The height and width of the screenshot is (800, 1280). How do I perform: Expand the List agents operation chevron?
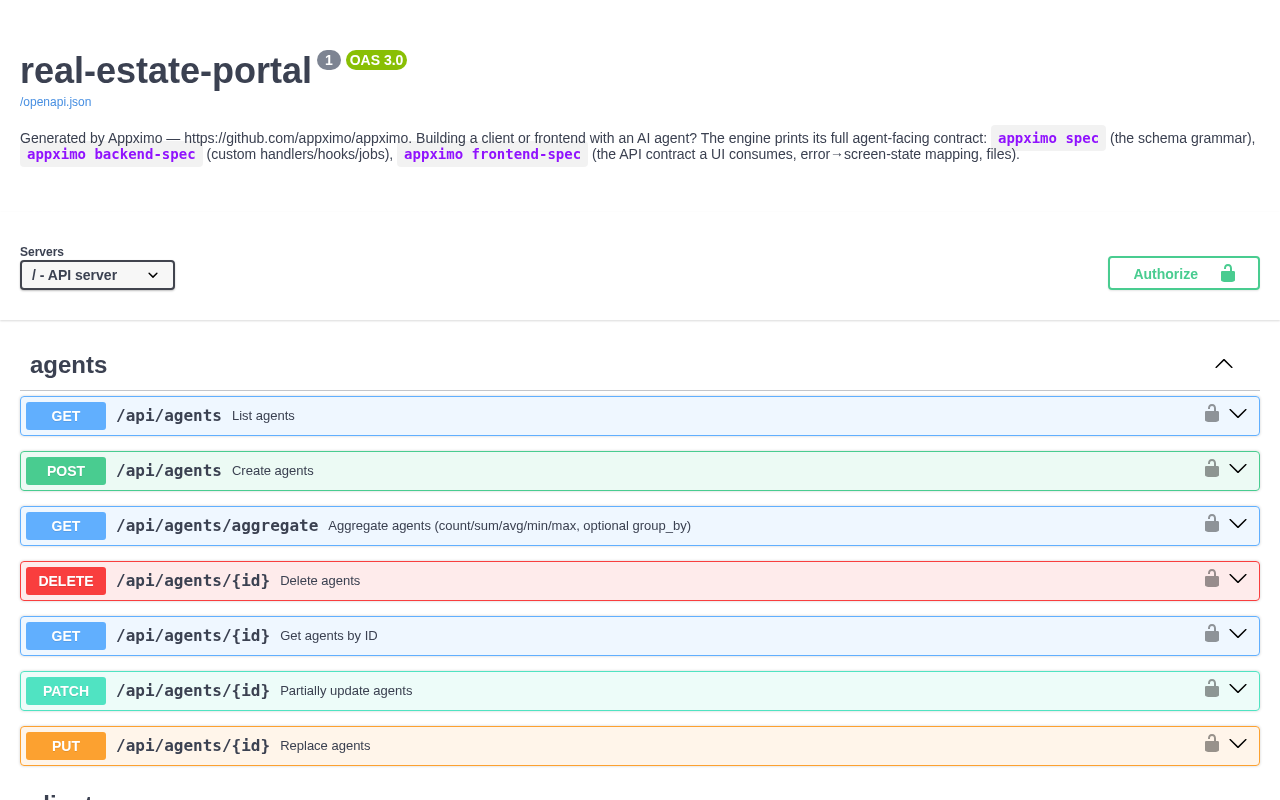pos(1238,414)
